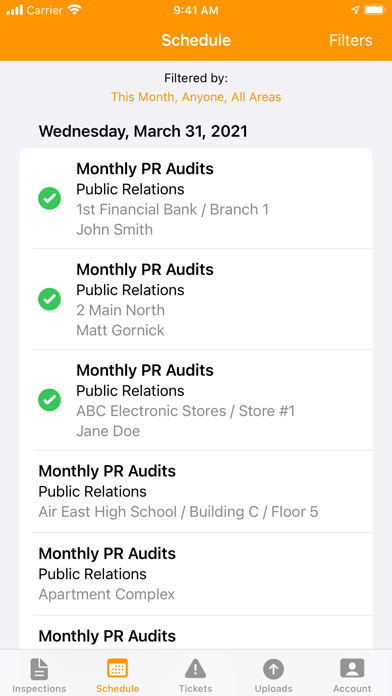Open the Inspections document icon
The height and width of the screenshot is (696, 392).
[39, 669]
